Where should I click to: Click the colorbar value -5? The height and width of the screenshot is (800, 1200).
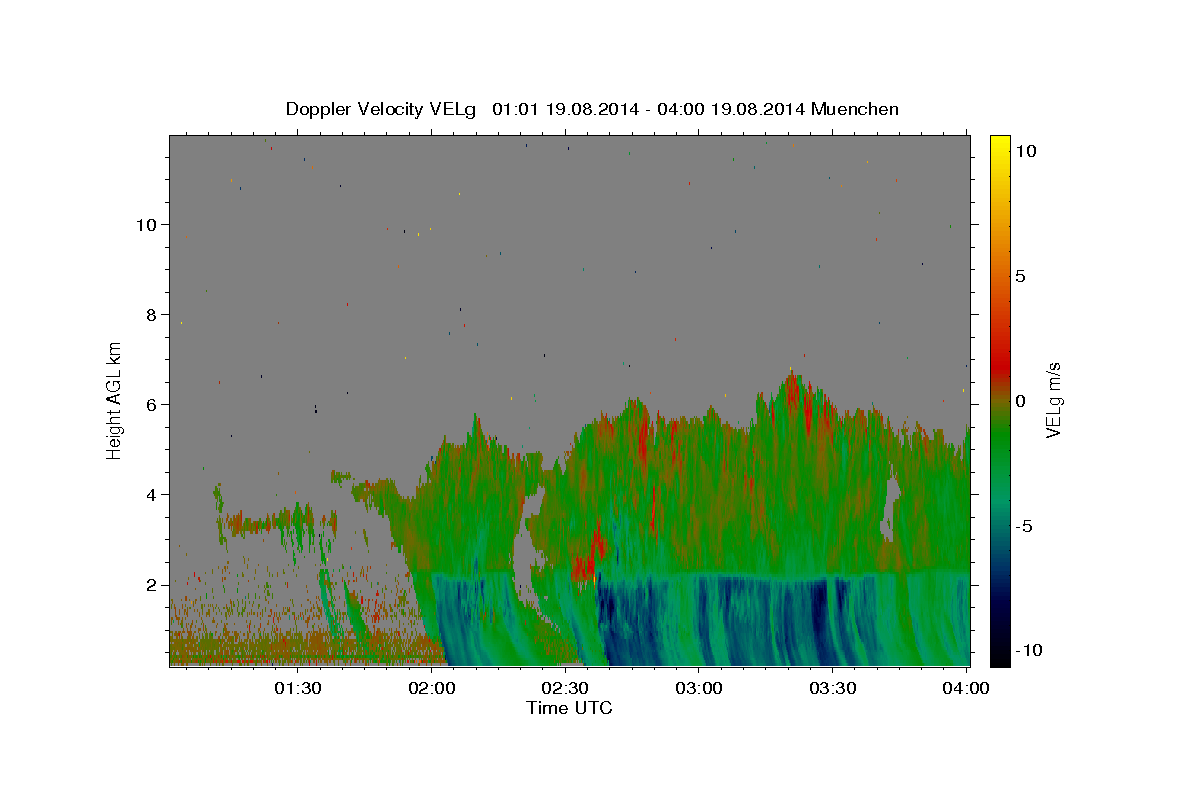pos(1023,526)
